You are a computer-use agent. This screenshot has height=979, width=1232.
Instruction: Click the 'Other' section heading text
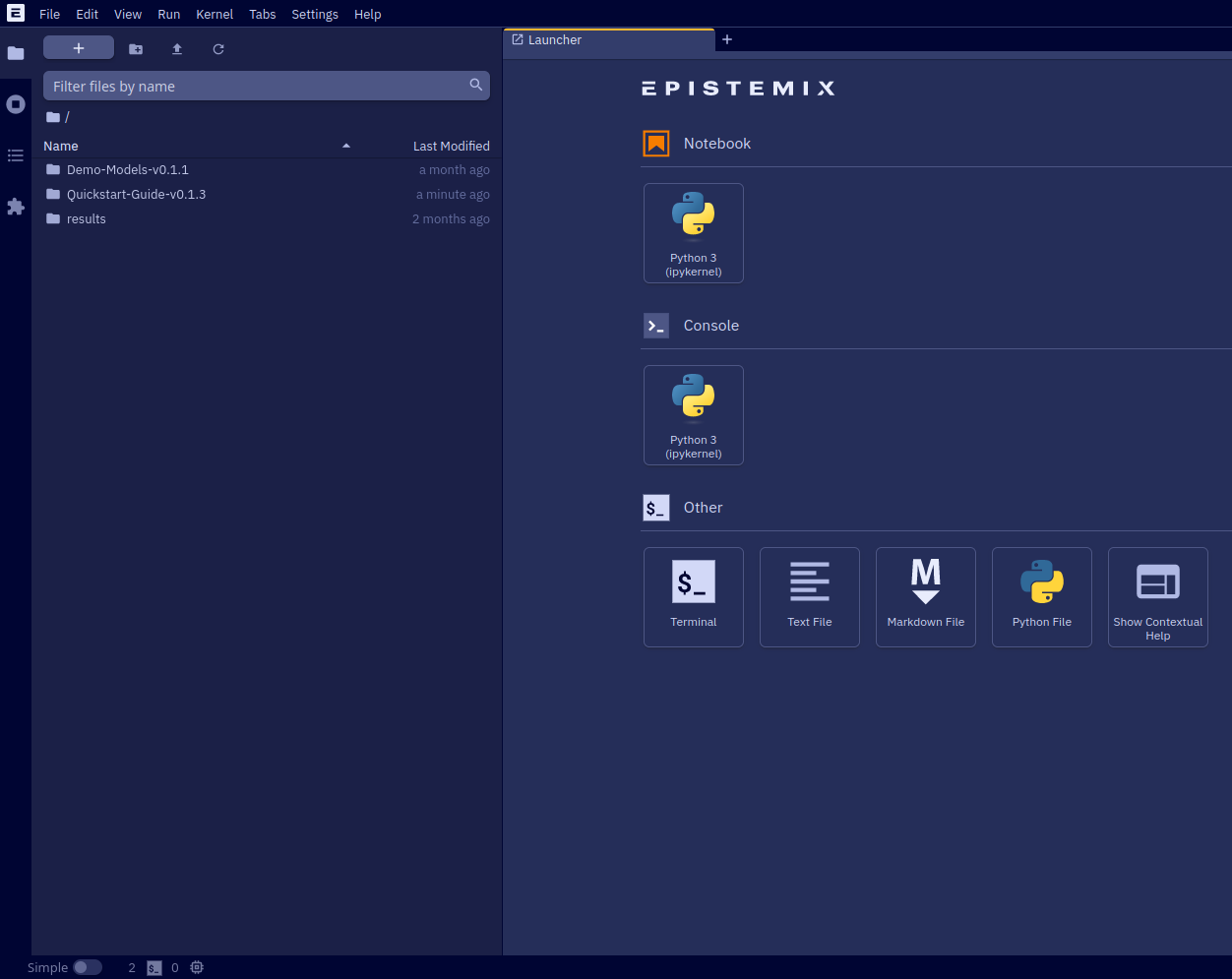pyautogui.click(x=703, y=508)
